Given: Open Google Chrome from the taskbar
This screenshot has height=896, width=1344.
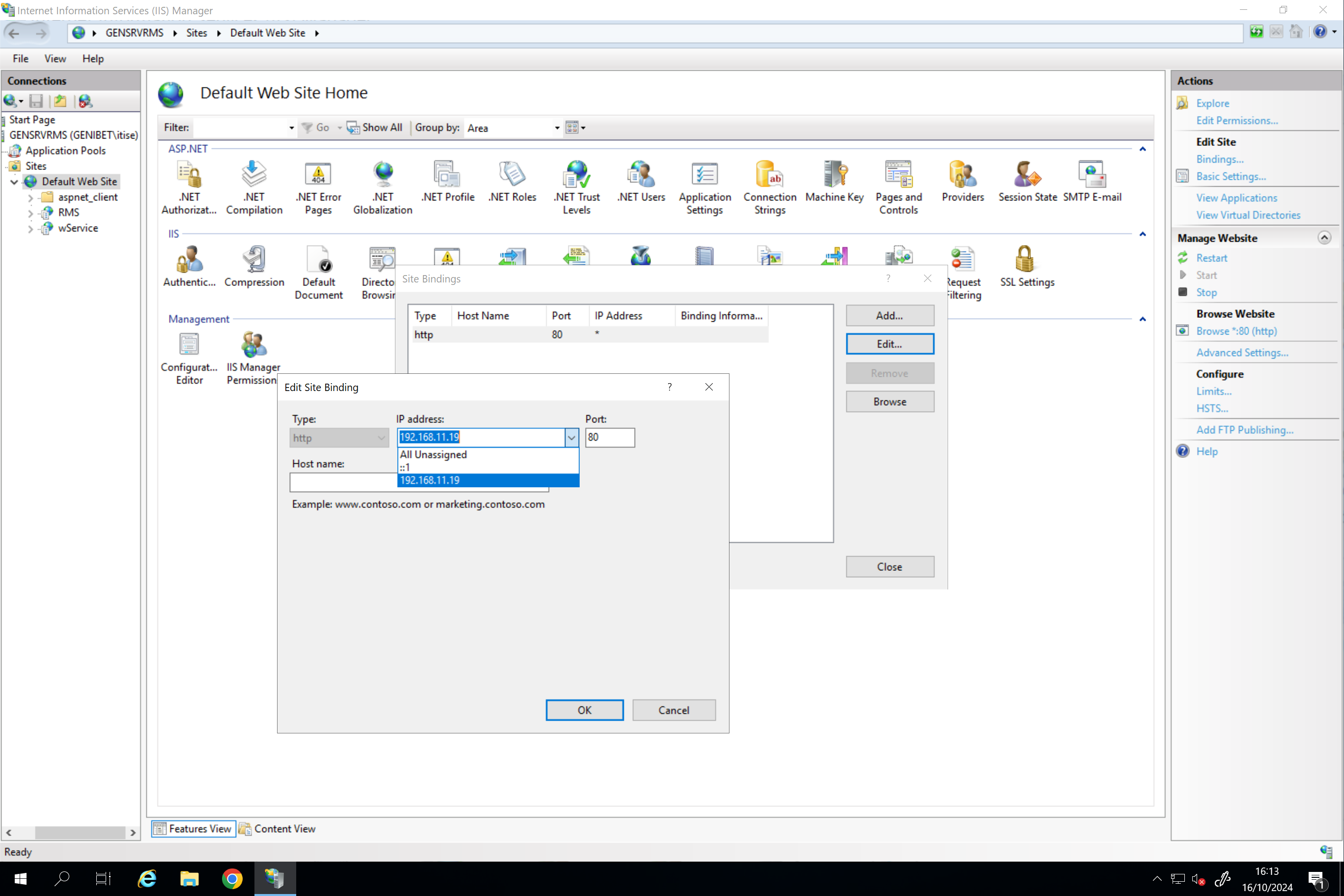Looking at the screenshot, I should tap(232, 878).
